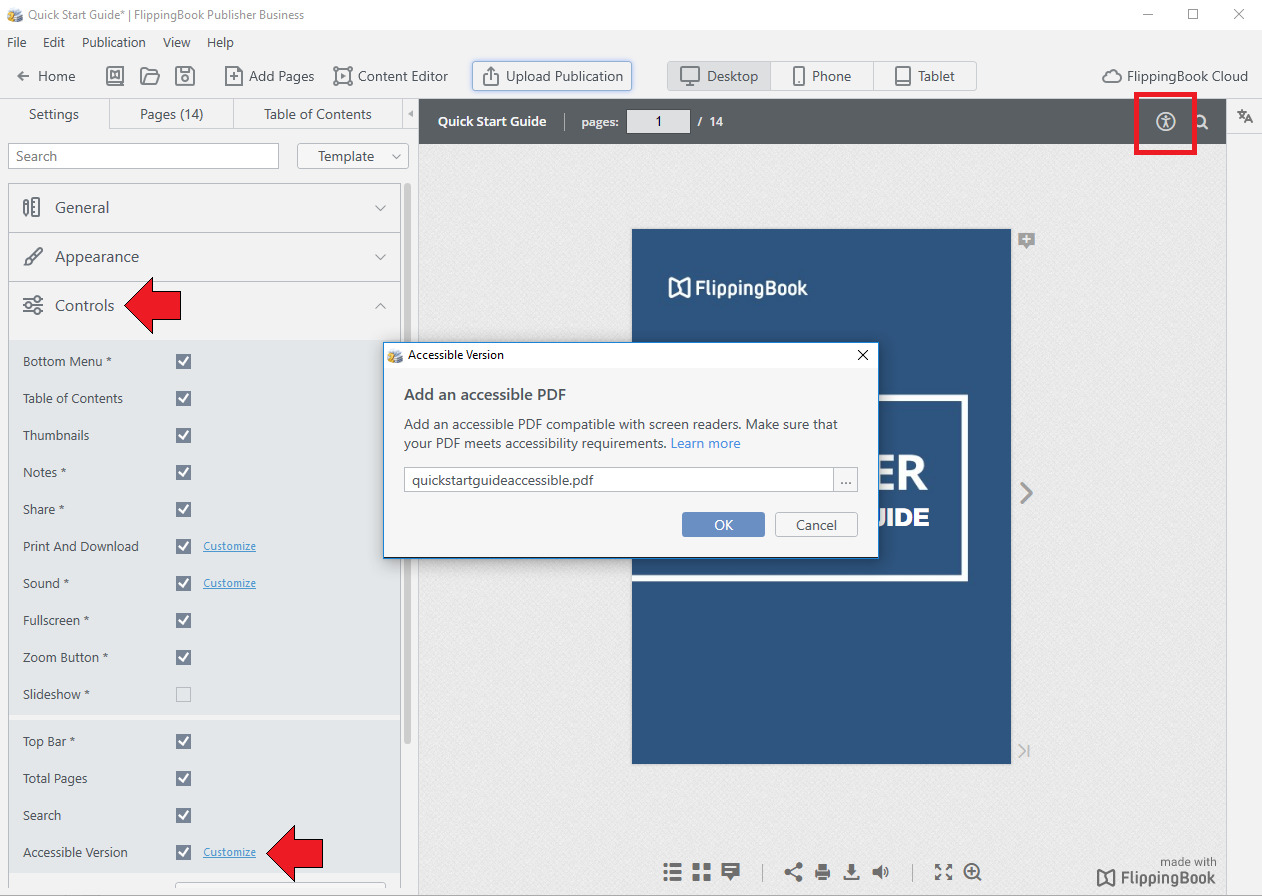Screen dimensions: 1262x896
Task: Toggle the Share checkbox
Action: tap(183, 509)
